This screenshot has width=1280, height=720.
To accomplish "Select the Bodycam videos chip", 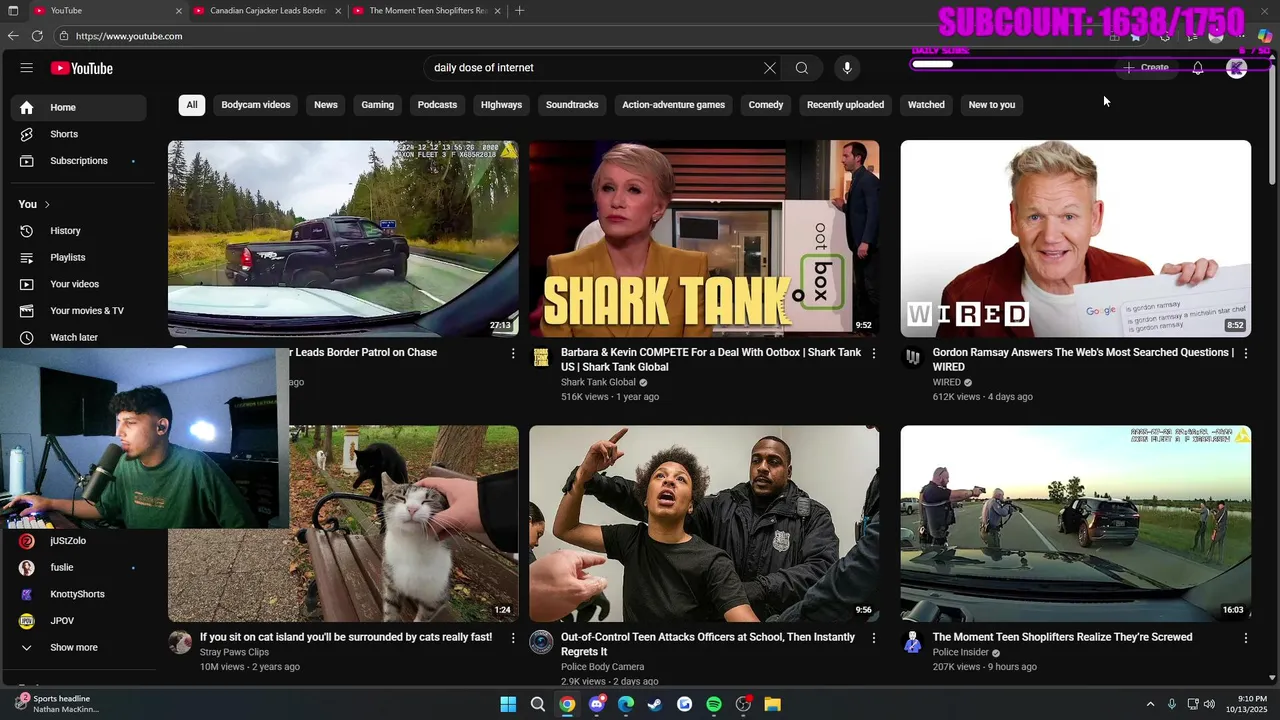I will coord(256,105).
